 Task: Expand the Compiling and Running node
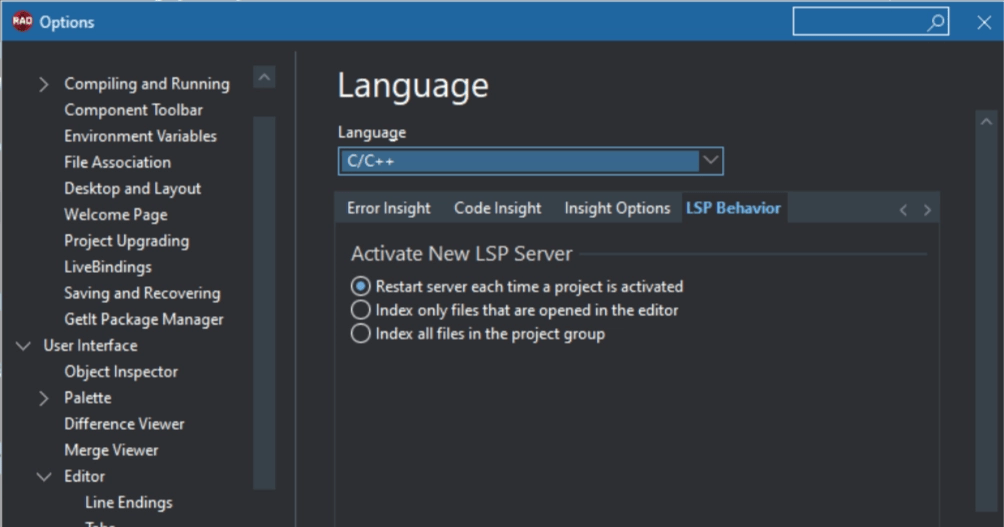tap(43, 85)
